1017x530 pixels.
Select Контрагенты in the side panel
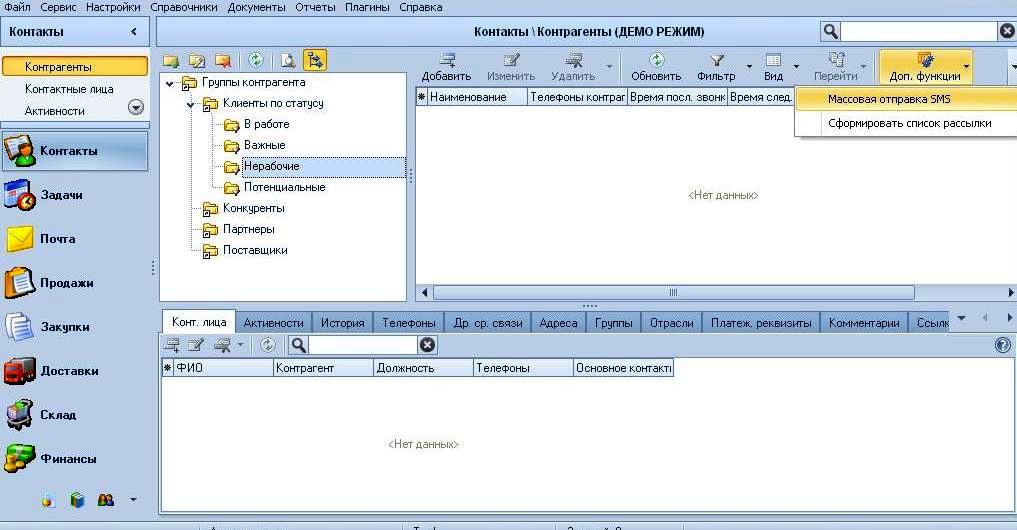[75, 66]
